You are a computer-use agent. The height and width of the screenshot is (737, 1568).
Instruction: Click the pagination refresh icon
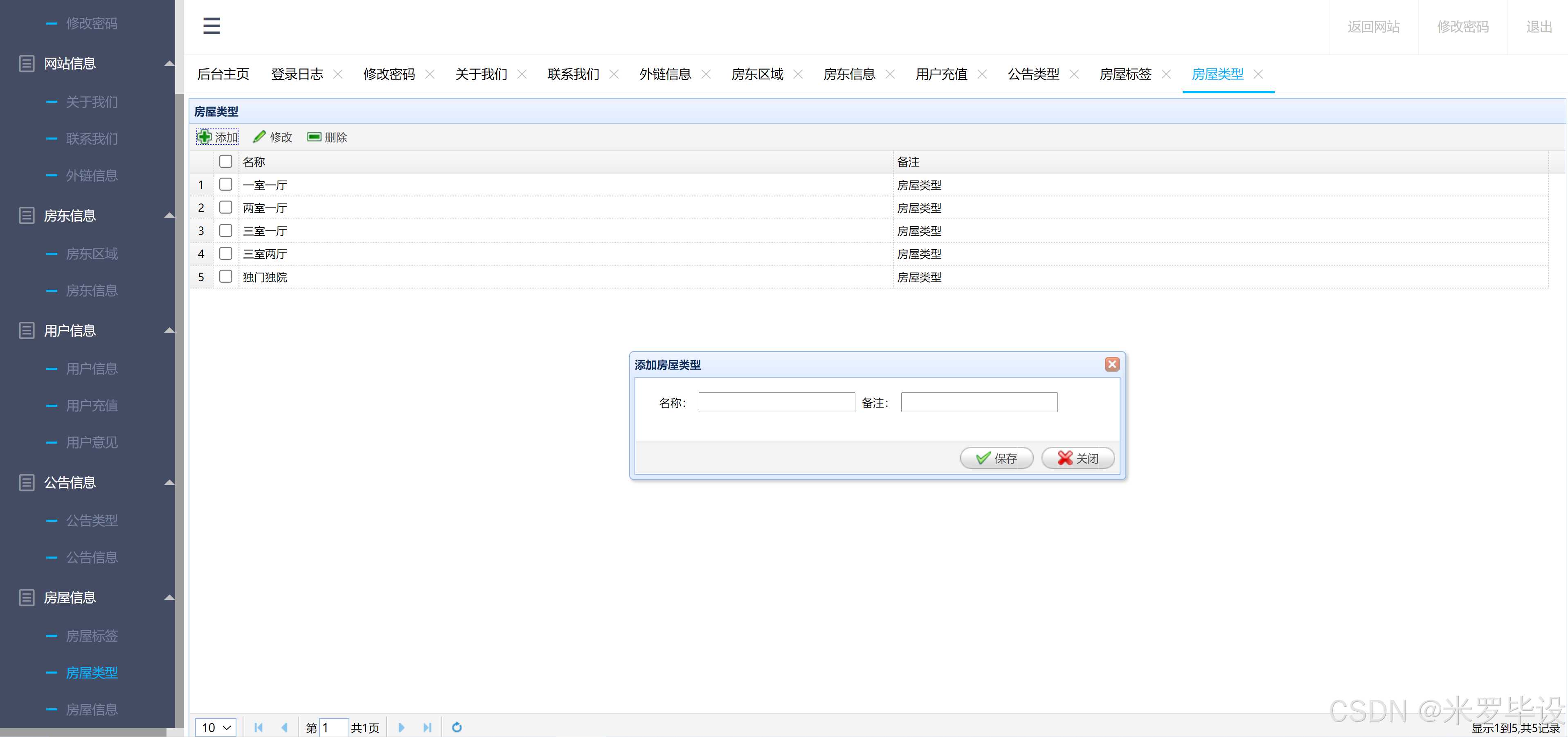pyautogui.click(x=457, y=727)
